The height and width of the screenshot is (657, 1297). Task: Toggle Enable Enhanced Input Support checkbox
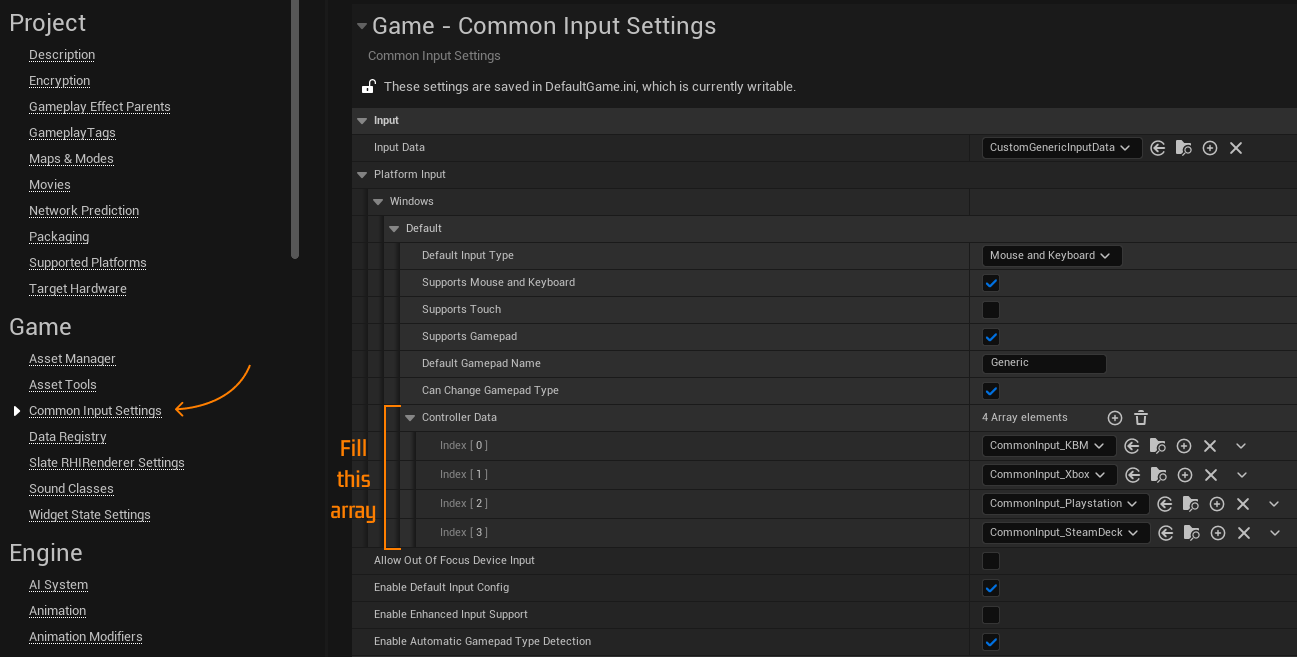click(x=991, y=615)
